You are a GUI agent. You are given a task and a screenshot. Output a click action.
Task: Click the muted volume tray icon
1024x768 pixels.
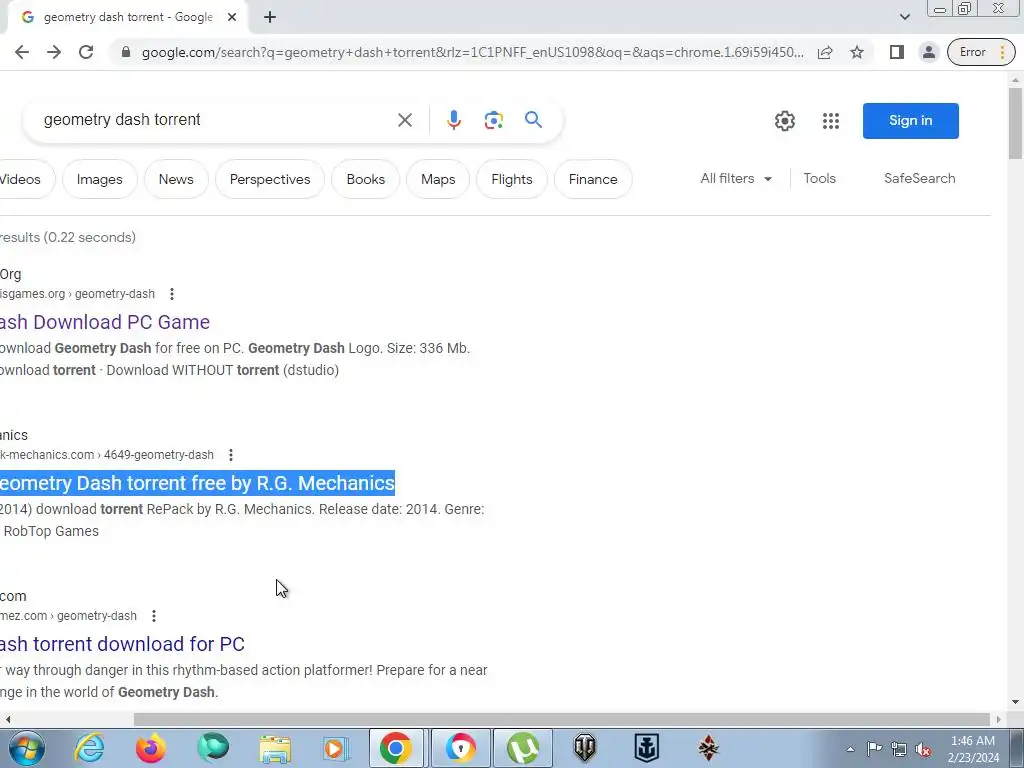[x=923, y=749]
